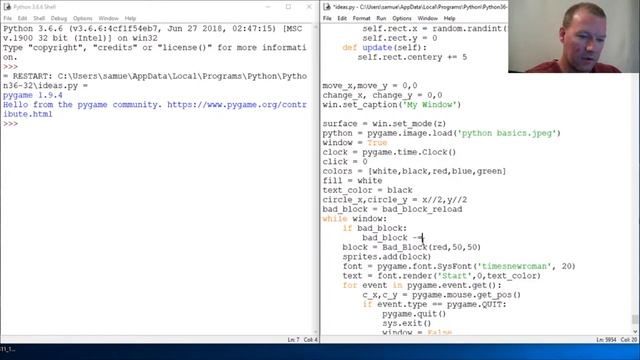640x360 pixels.
Task: Click the pygame.image.load code line
Action: click(442, 133)
